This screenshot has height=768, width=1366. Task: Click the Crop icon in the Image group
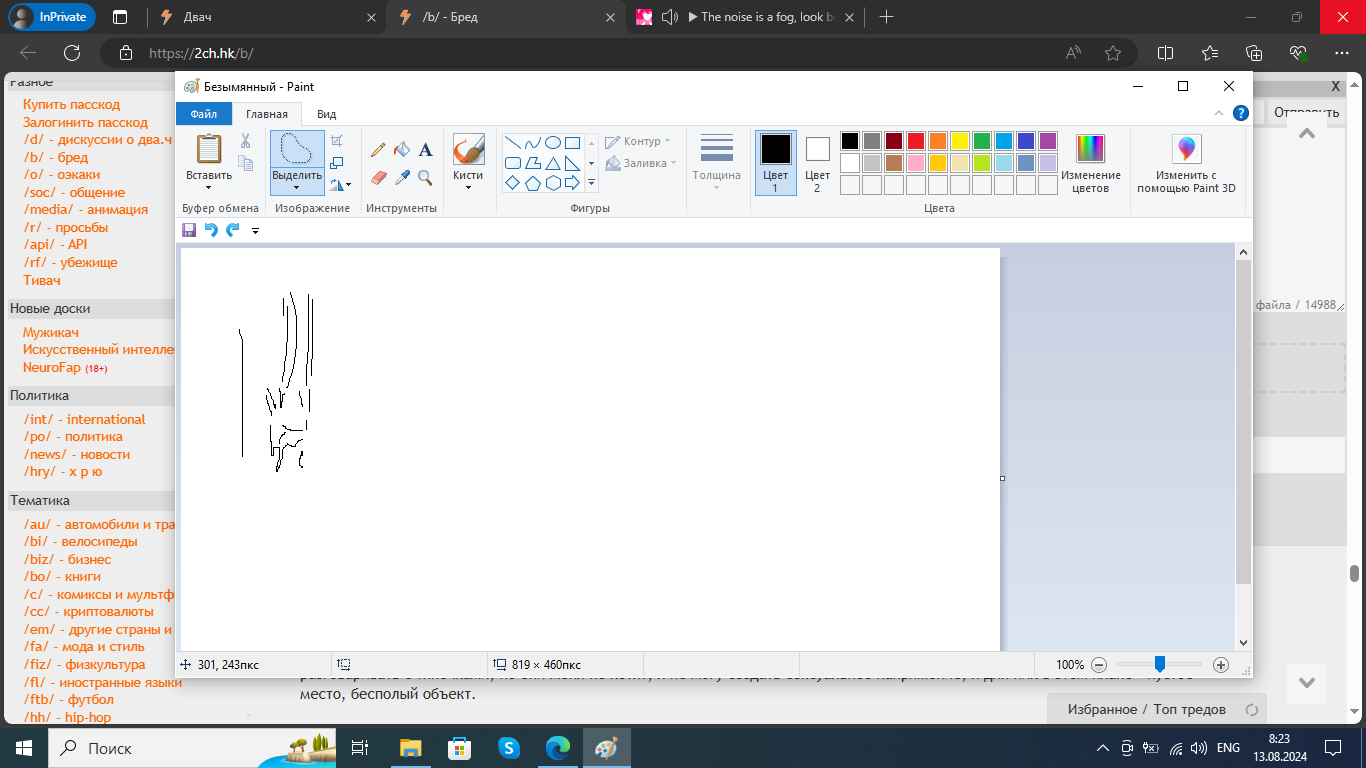click(x=337, y=141)
